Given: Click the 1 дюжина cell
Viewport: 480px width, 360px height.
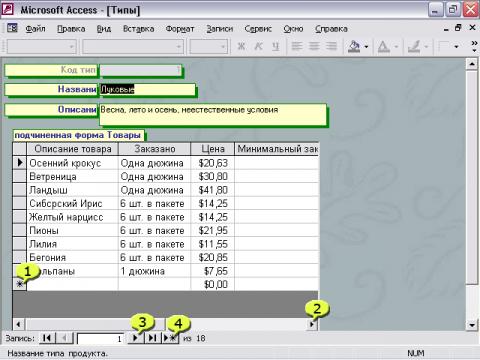Looking at the screenshot, I should pos(154,271).
